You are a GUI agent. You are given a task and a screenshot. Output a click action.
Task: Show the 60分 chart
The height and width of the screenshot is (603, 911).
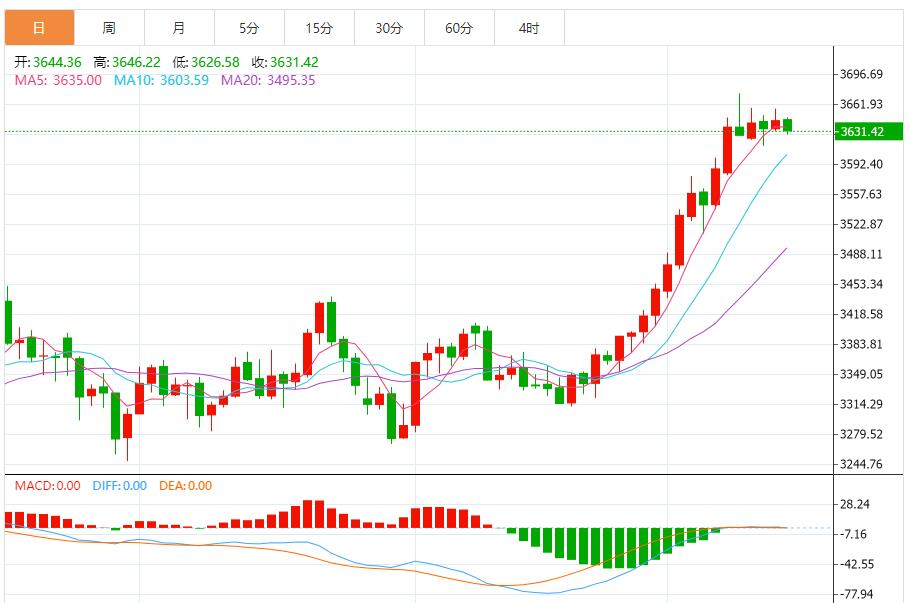458,28
